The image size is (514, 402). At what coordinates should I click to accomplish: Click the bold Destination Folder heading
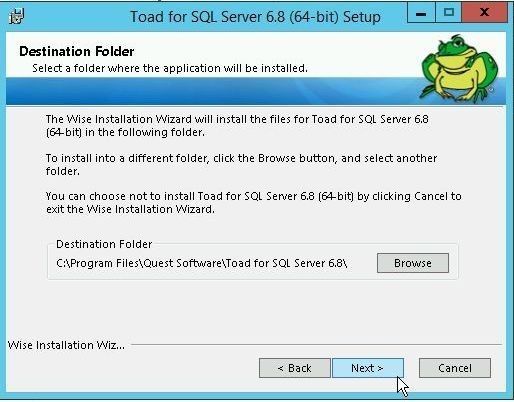pyautogui.click(x=77, y=51)
